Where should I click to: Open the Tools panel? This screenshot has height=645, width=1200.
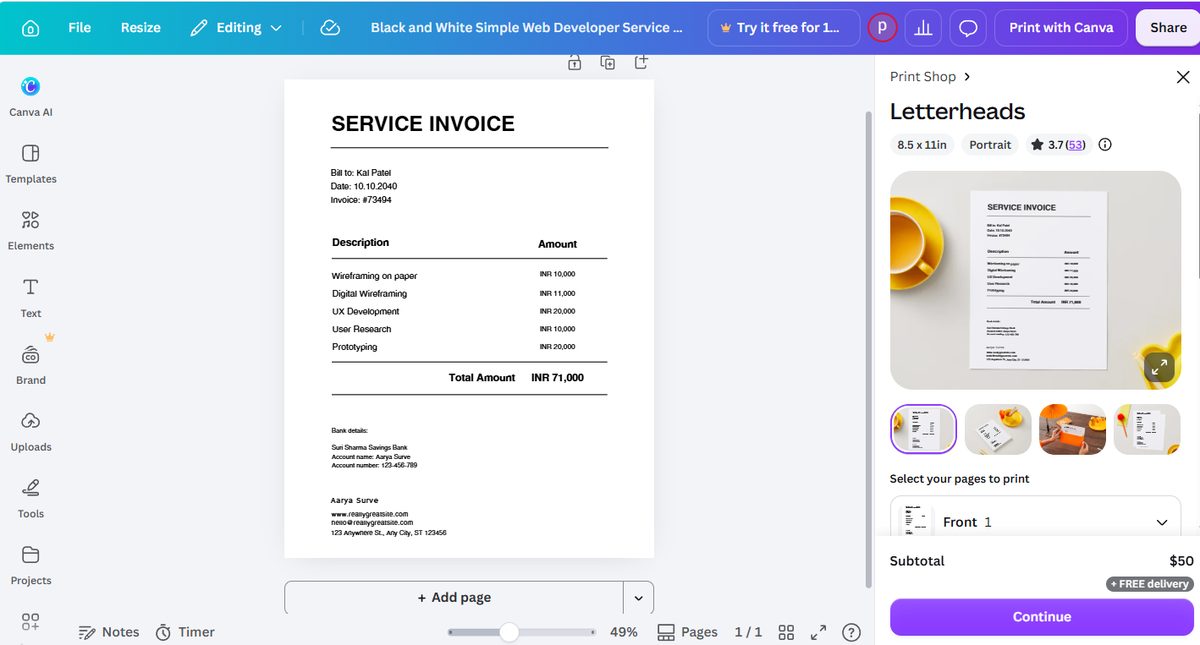31,498
